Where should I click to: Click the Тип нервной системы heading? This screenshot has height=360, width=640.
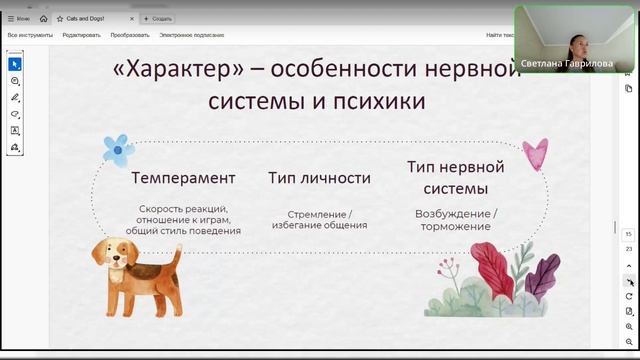pyautogui.click(x=456, y=178)
